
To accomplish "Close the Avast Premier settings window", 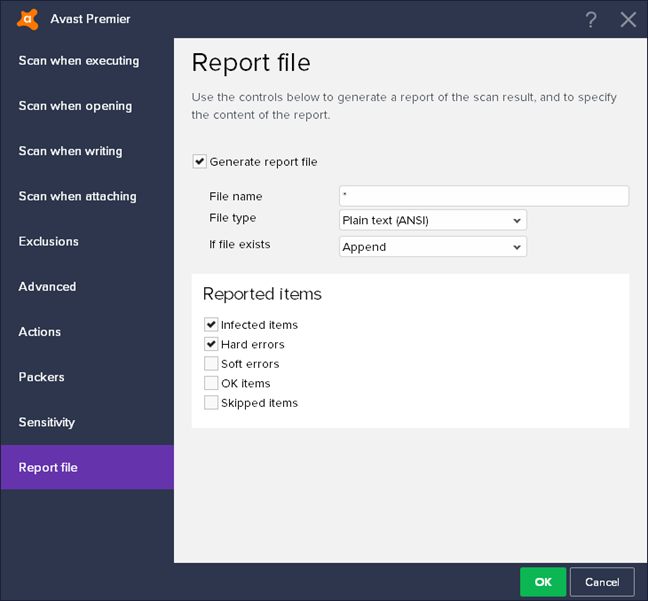I will click(x=628, y=19).
